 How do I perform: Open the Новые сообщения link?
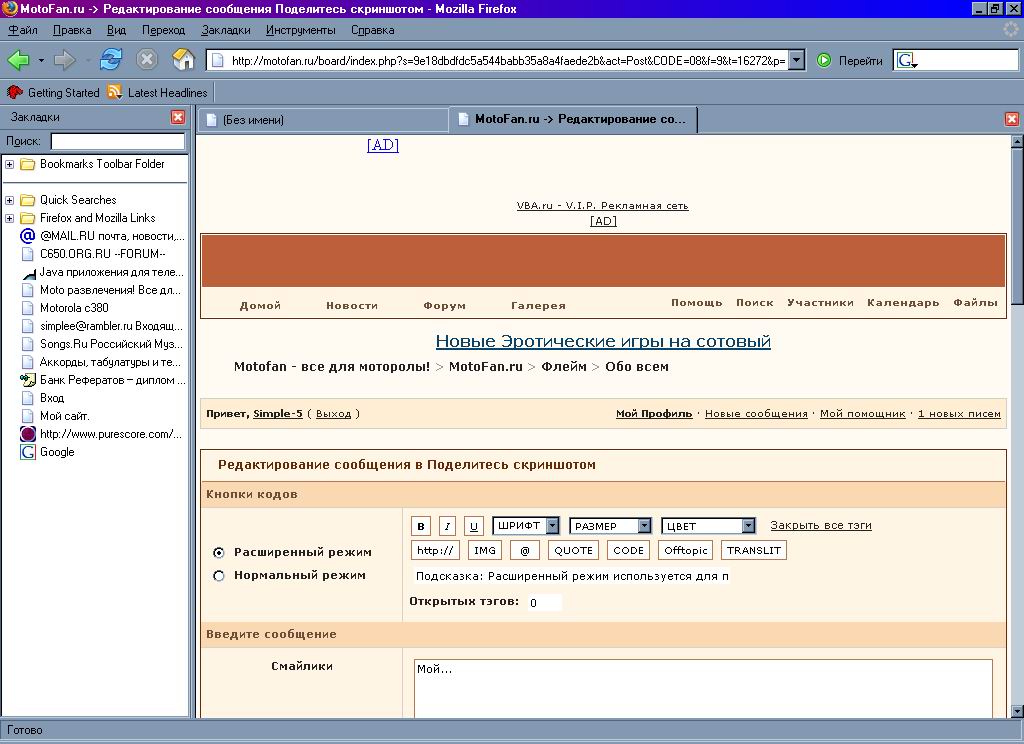pos(756,413)
